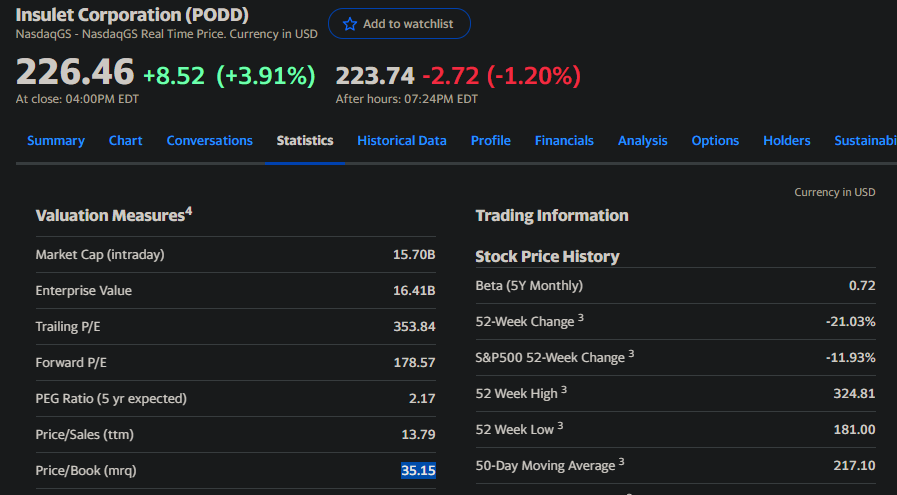This screenshot has width=897, height=495.
Task: Click the 0.72 beta value
Action: [862, 285]
